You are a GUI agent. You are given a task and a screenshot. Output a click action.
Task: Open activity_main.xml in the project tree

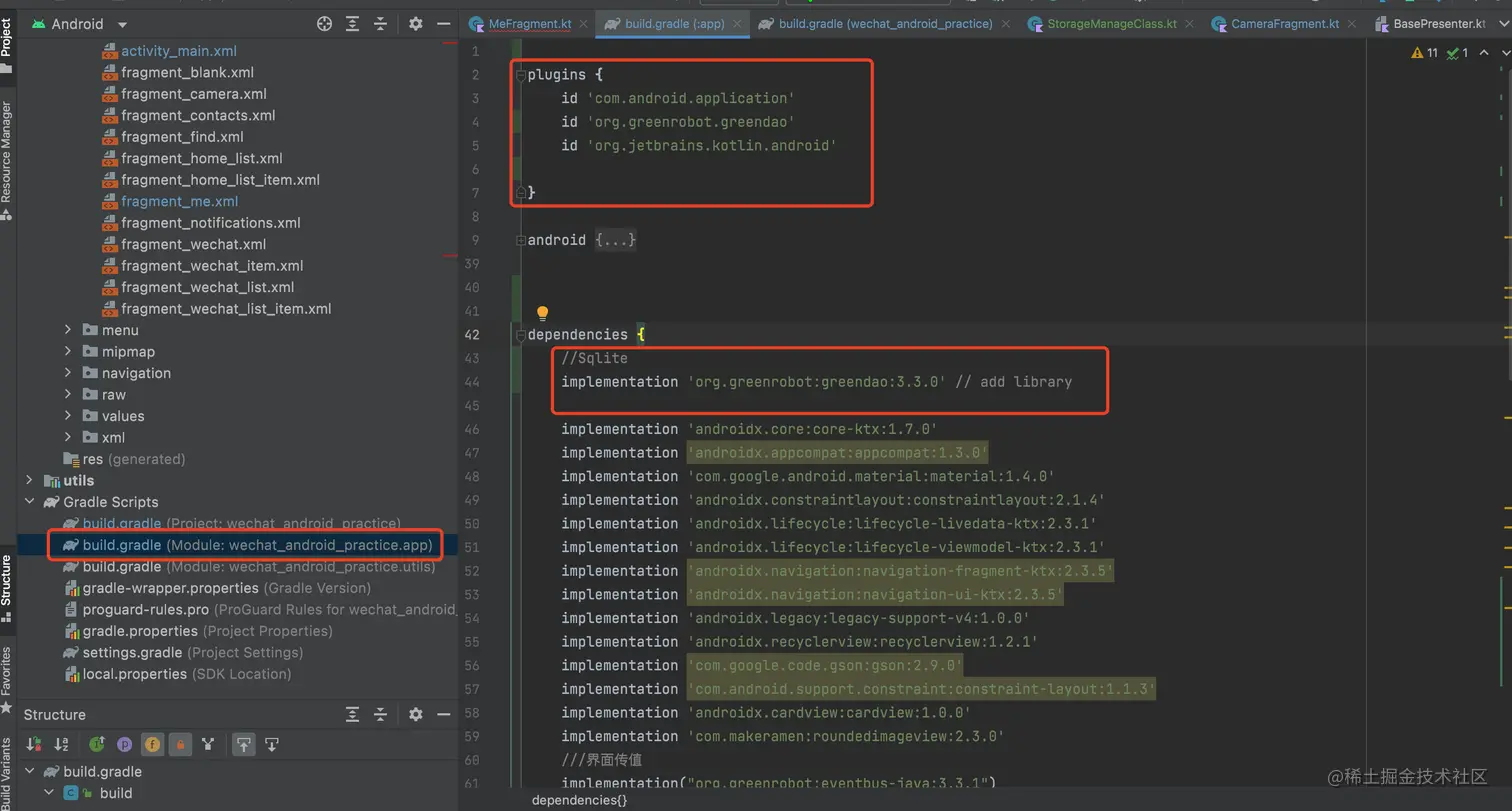tap(178, 51)
